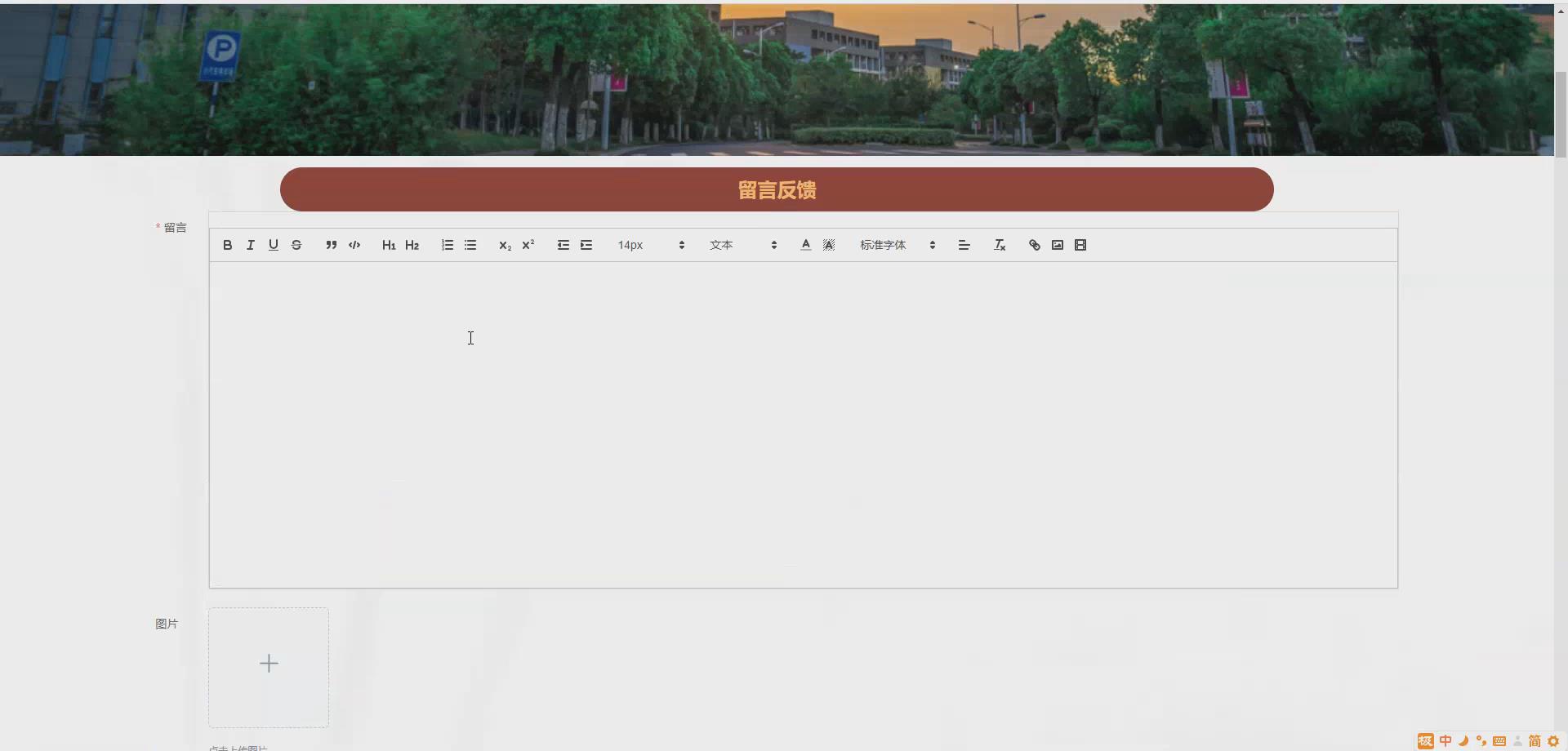Toggle strikethrough formatting
1568x751 pixels.
296,245
